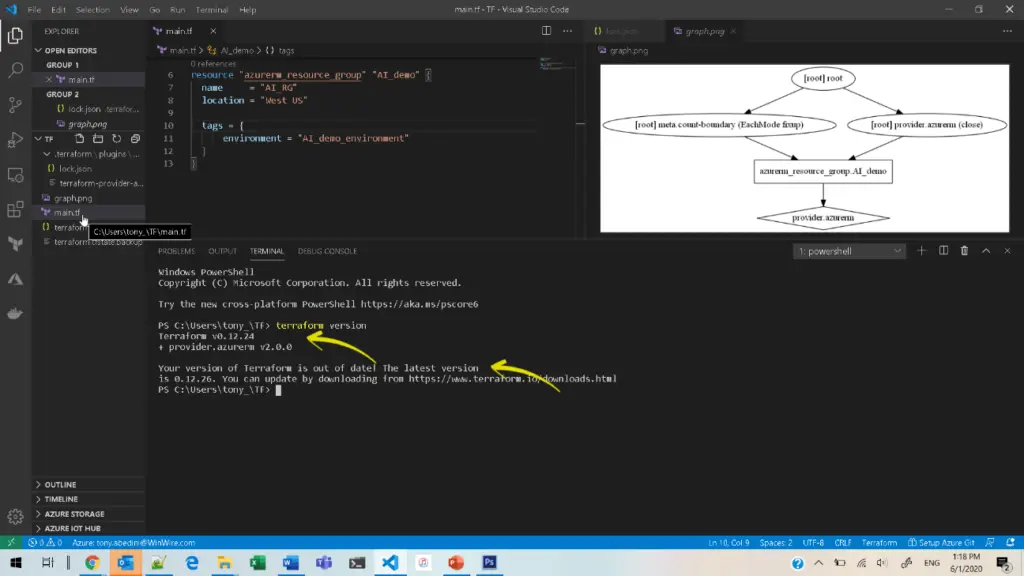The height and width of the screenshot is (576, 1024).
Task: Click Spaces: 2 indentation indicator
Action: click(776, 542)
